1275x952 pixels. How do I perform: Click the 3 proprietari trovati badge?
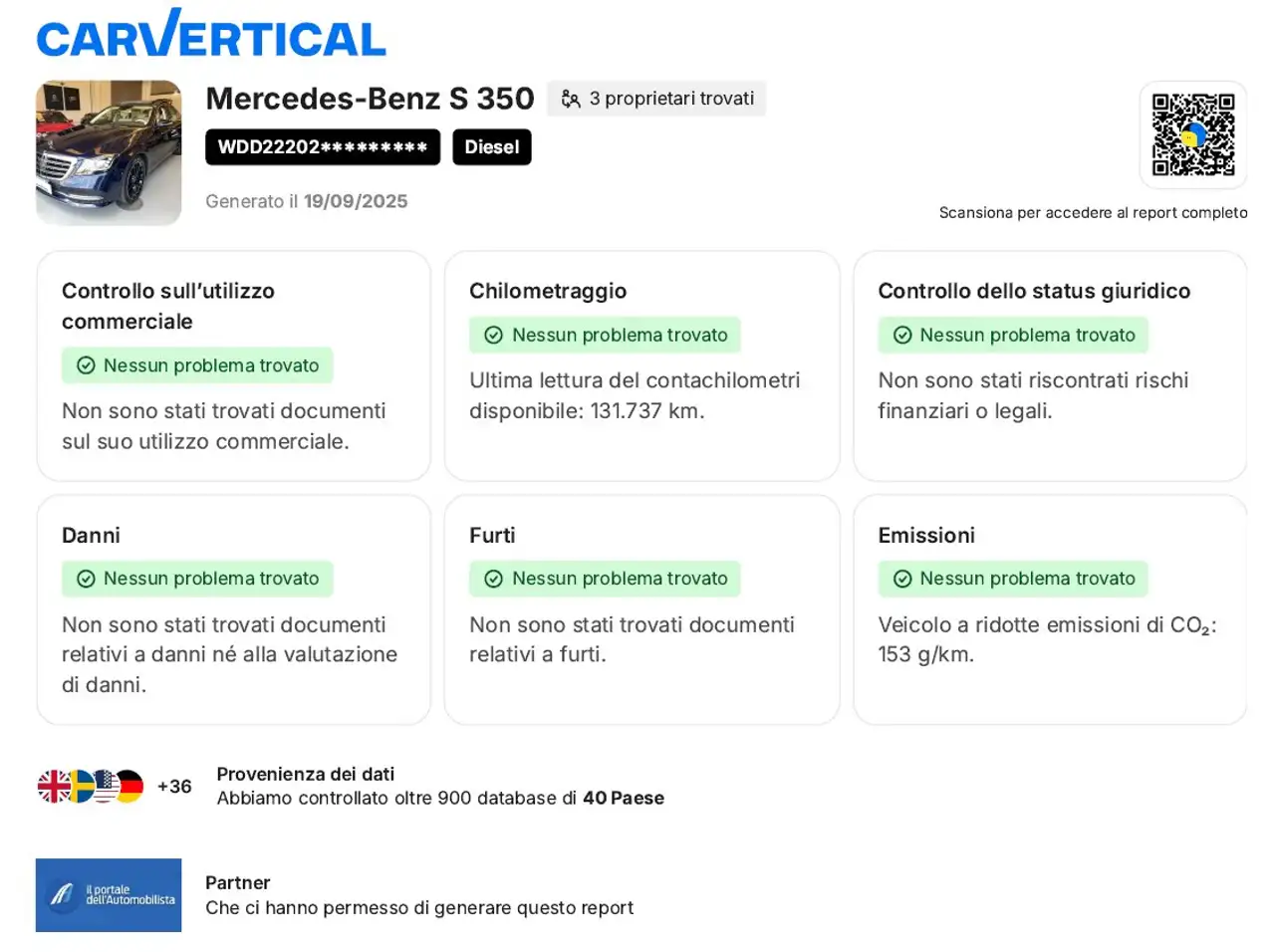[656, 99]
